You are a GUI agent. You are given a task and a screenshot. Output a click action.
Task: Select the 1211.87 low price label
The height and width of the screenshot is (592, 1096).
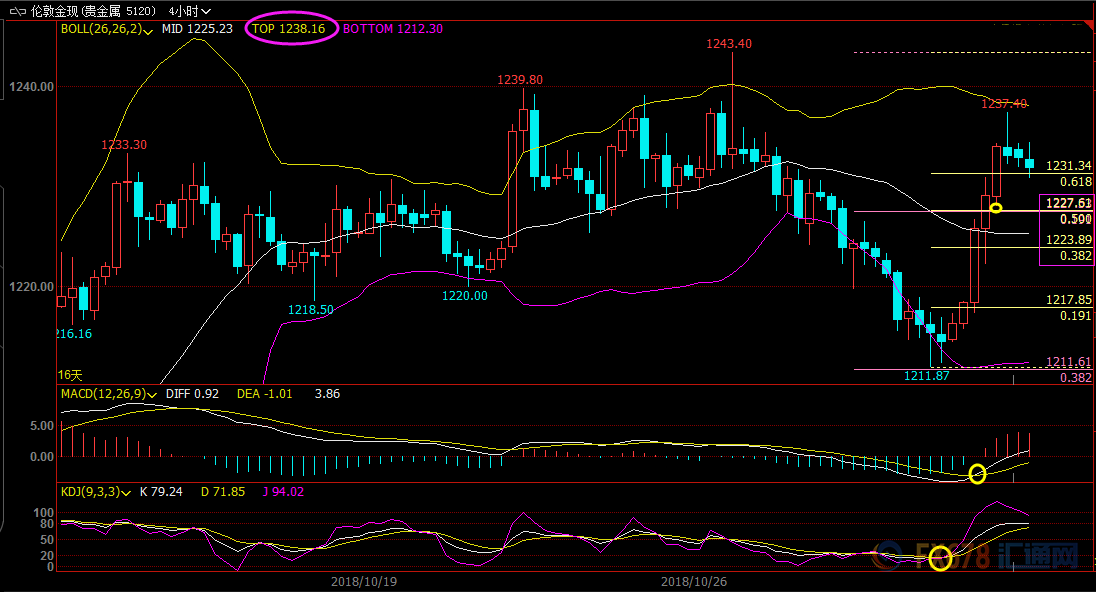point(926,376)
